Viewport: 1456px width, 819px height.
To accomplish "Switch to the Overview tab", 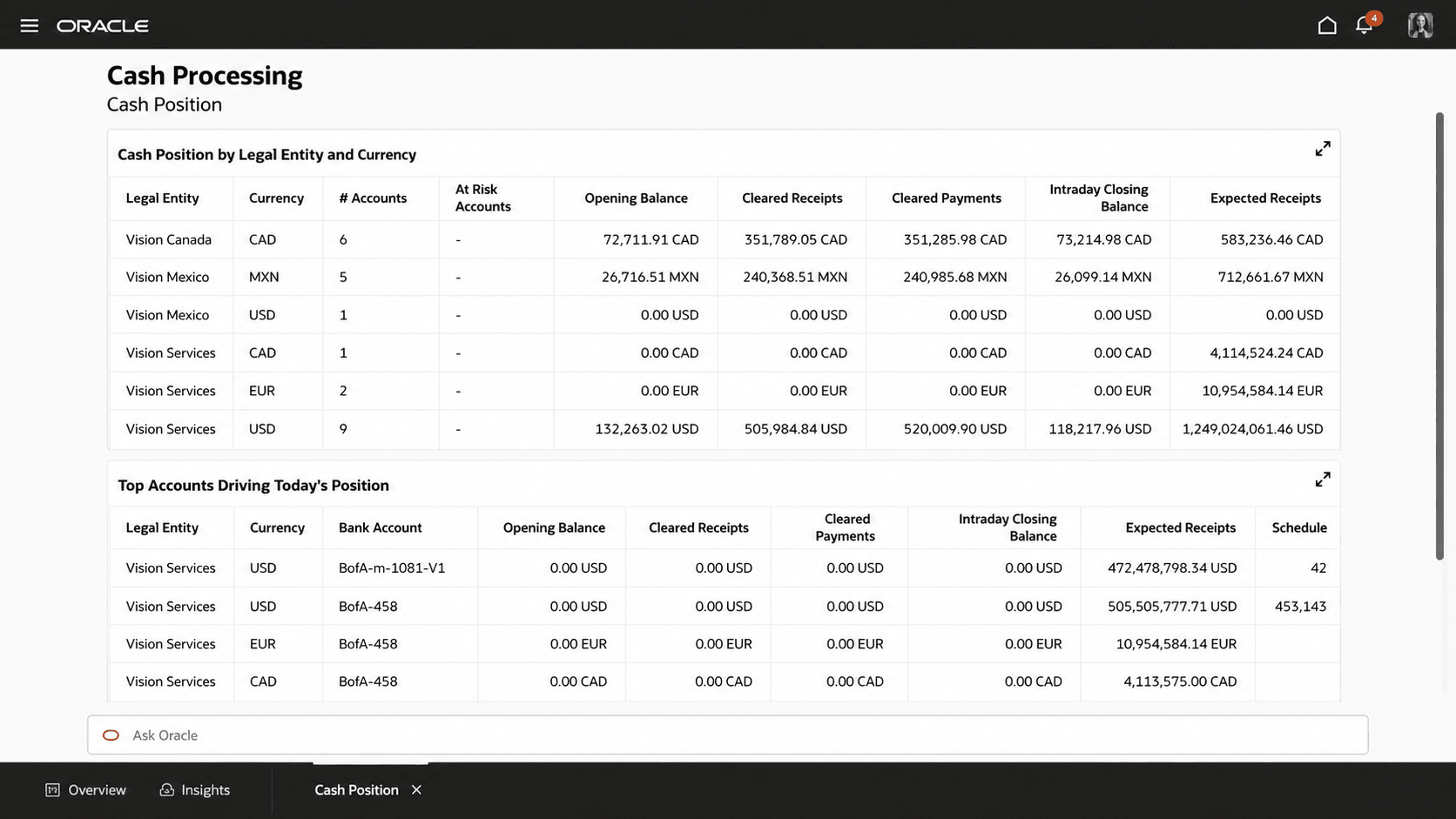I will click(x=85, y=790).
